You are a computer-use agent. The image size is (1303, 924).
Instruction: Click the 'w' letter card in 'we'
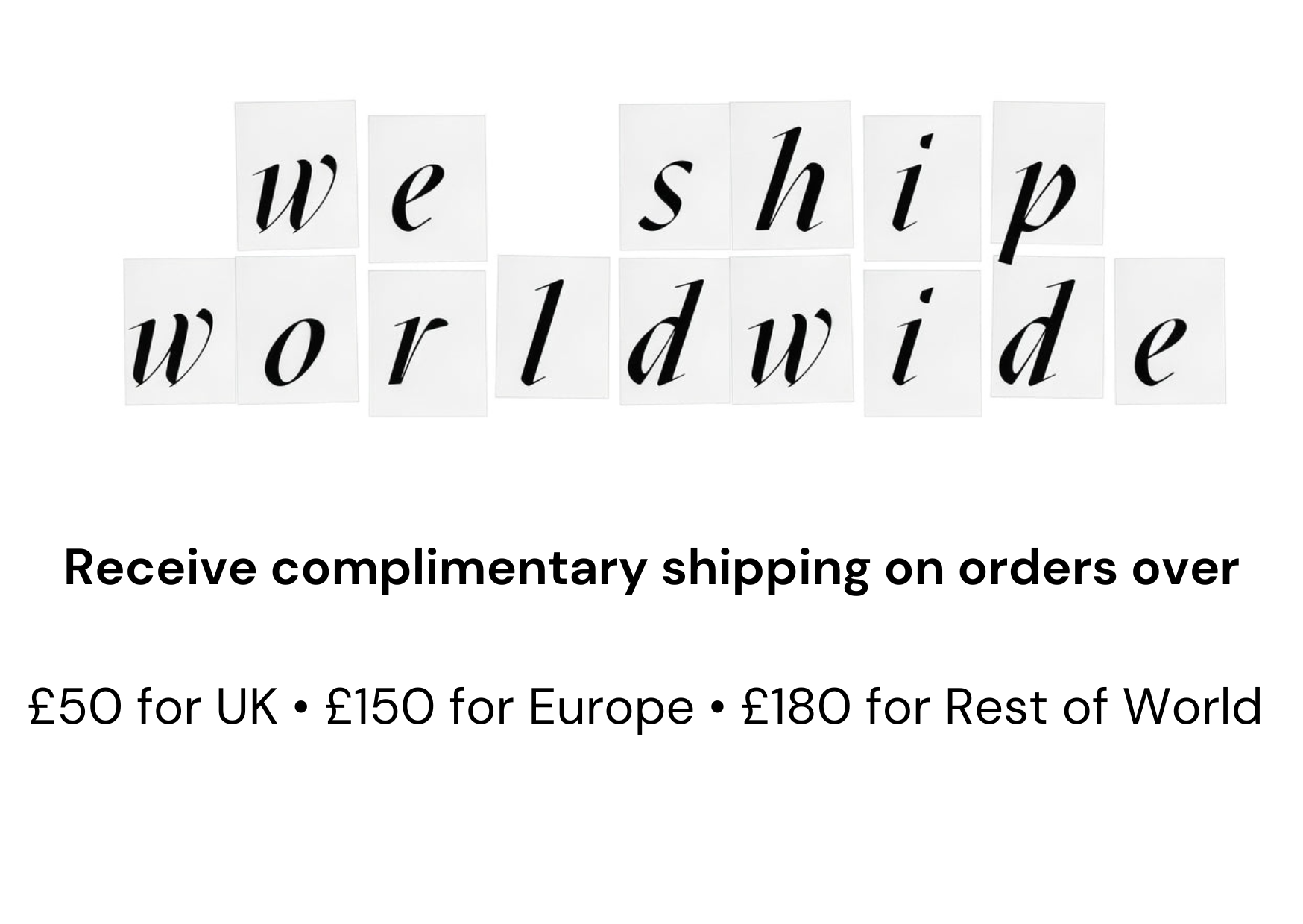click(x=296, y=176)
